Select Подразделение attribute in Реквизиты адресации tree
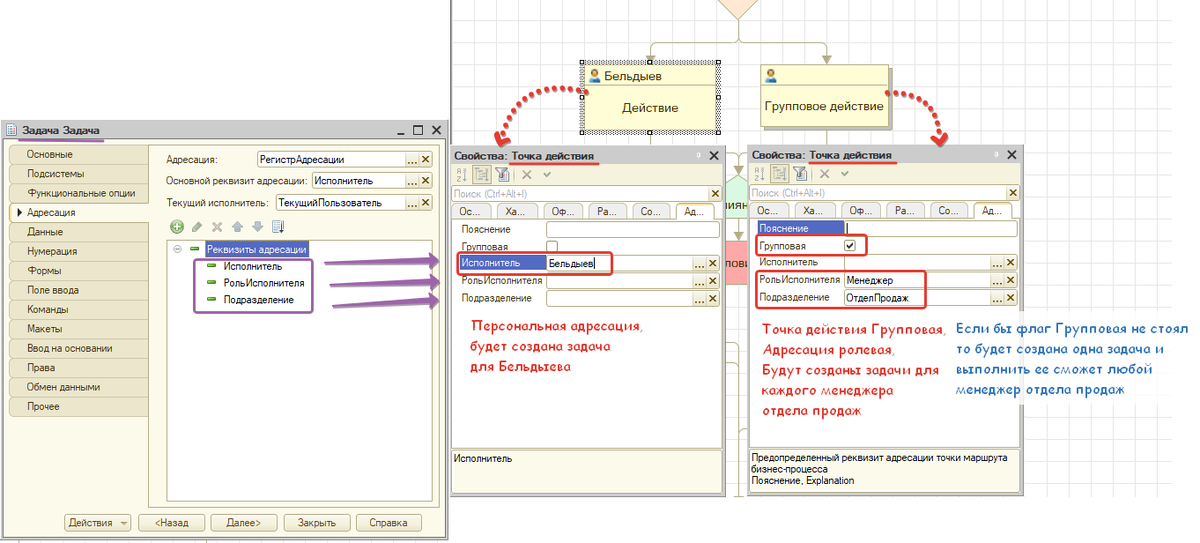The width and height of the screenshot is (1200, 543). (x=258, y=300)
